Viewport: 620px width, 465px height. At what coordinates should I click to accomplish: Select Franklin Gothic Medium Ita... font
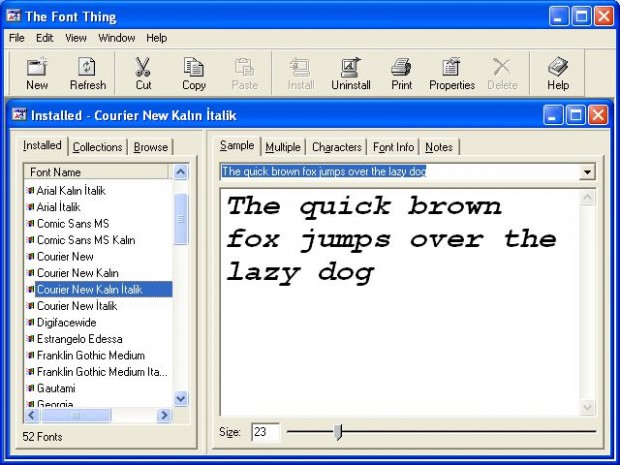point(102,372)
